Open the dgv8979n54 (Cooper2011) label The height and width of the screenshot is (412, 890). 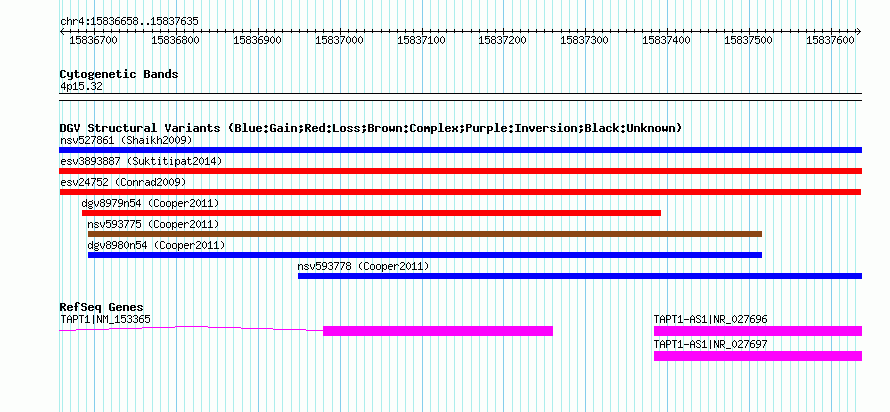[x=150, y=203]
